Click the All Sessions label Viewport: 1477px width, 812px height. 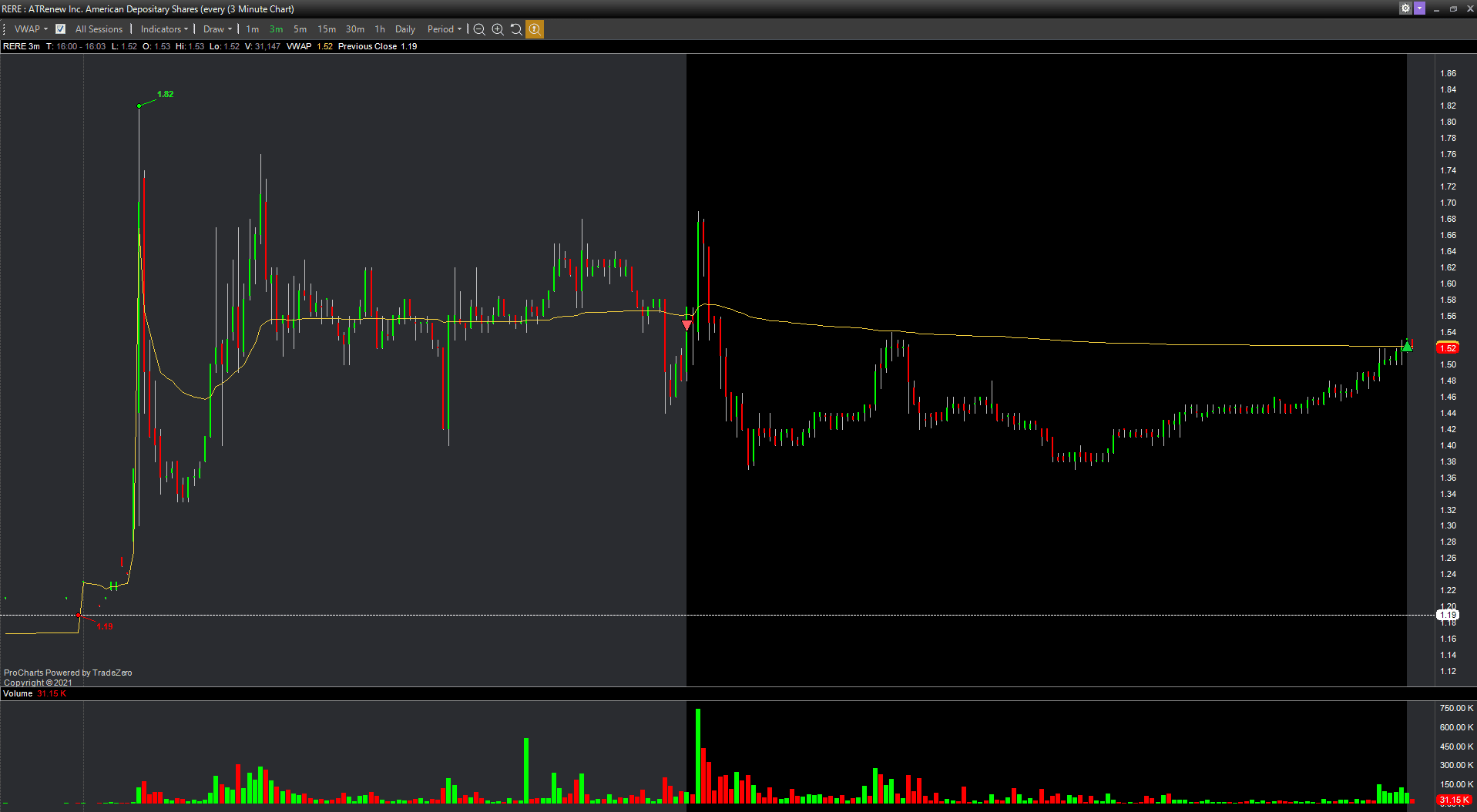pyautogui.click(x=99, y=29)
